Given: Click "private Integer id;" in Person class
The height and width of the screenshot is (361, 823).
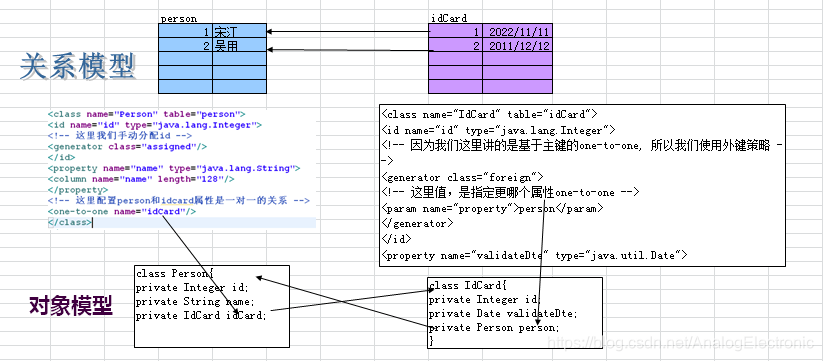Looking at the screenshot, I should (192, 288).
